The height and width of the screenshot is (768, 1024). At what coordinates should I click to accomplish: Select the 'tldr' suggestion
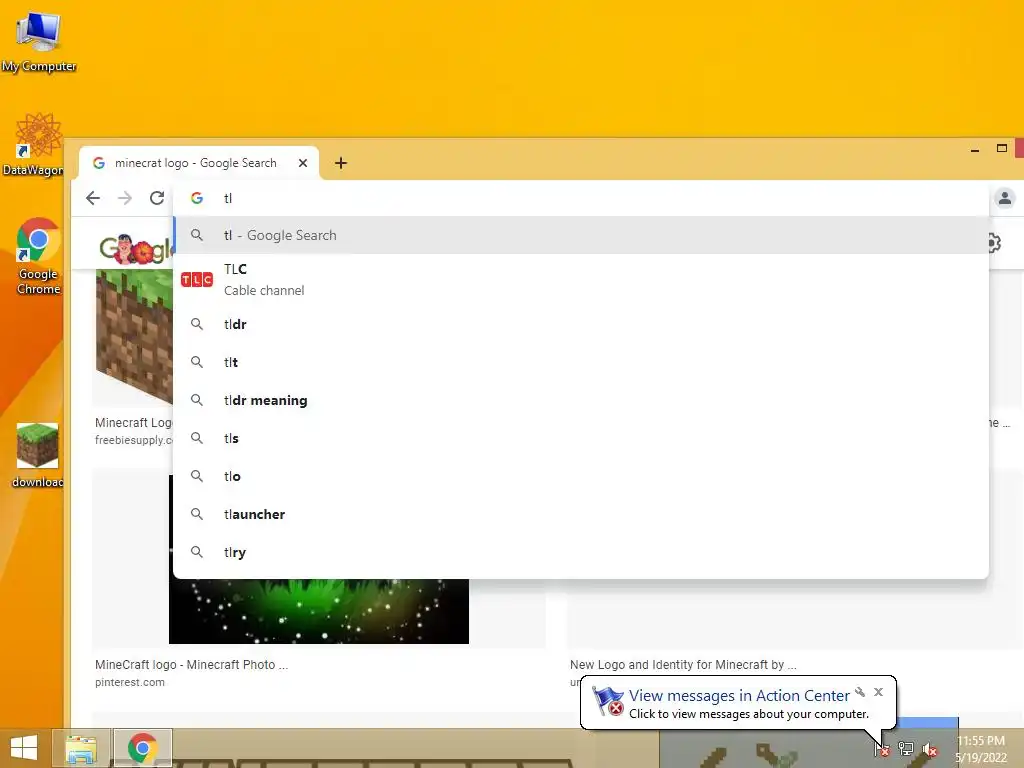pyautogui.click(x=581, y=324)
